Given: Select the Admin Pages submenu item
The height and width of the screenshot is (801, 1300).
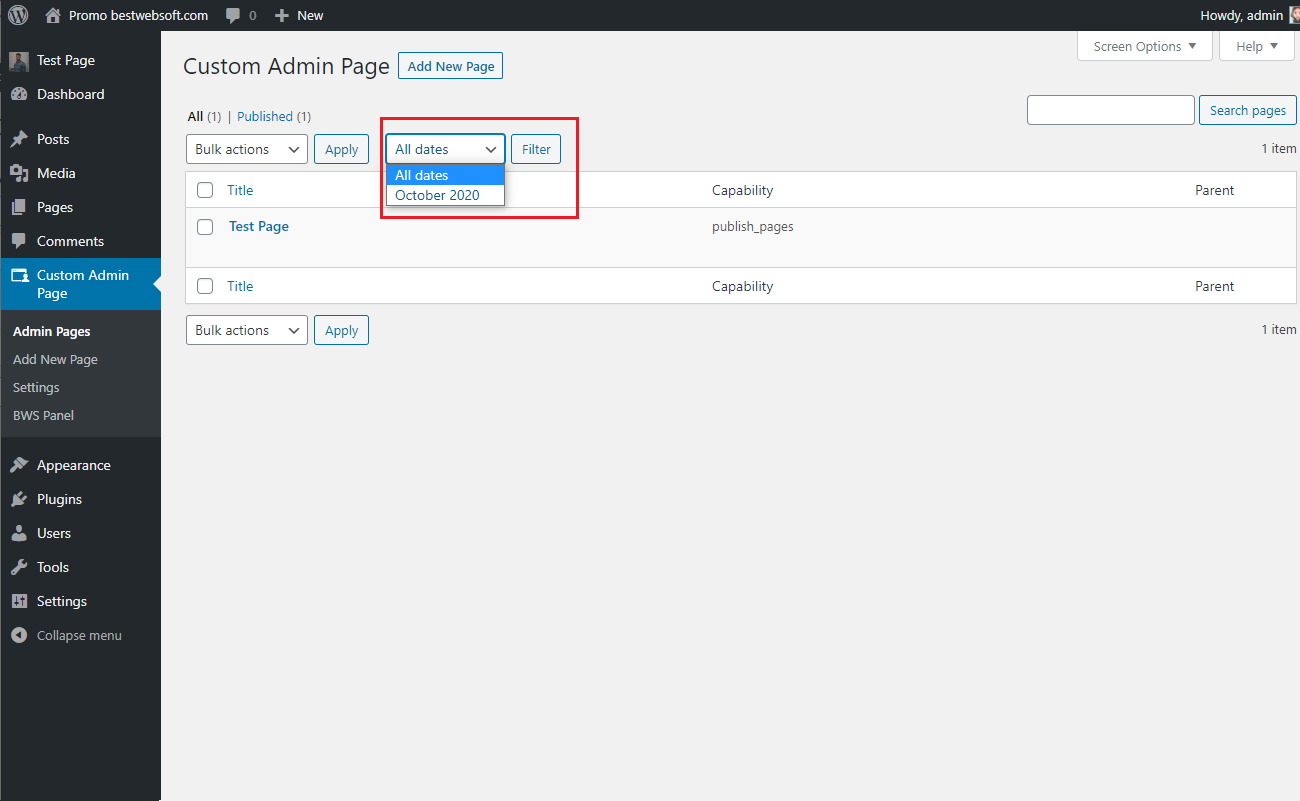Looking at the screenshot, I should (52, 331).
